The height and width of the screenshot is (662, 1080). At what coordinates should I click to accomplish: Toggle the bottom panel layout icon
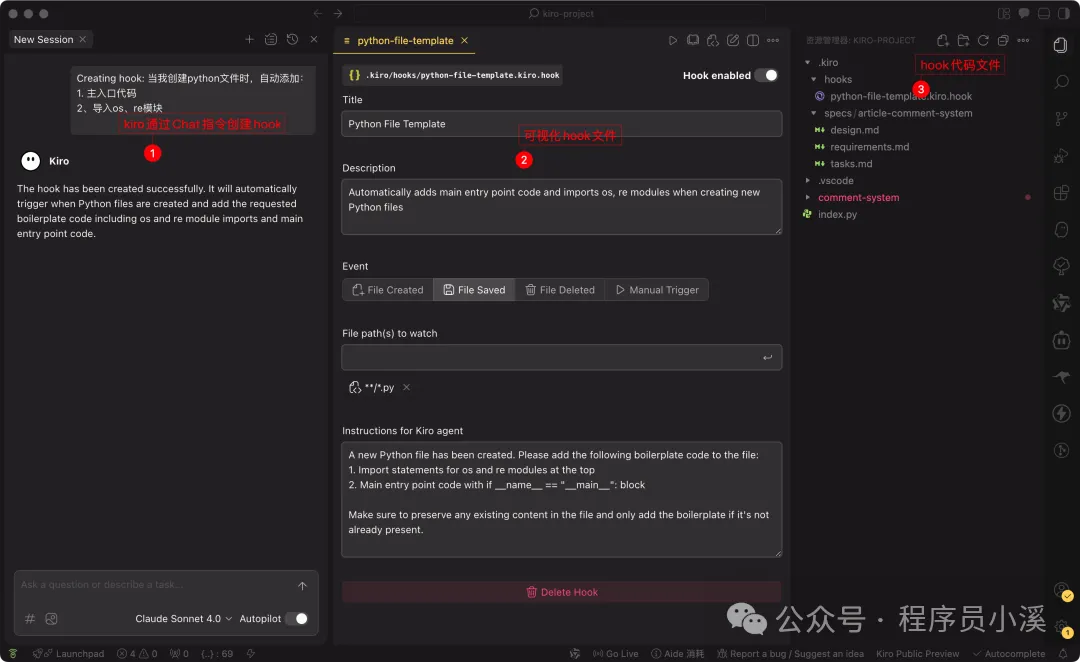point(1043,13)
